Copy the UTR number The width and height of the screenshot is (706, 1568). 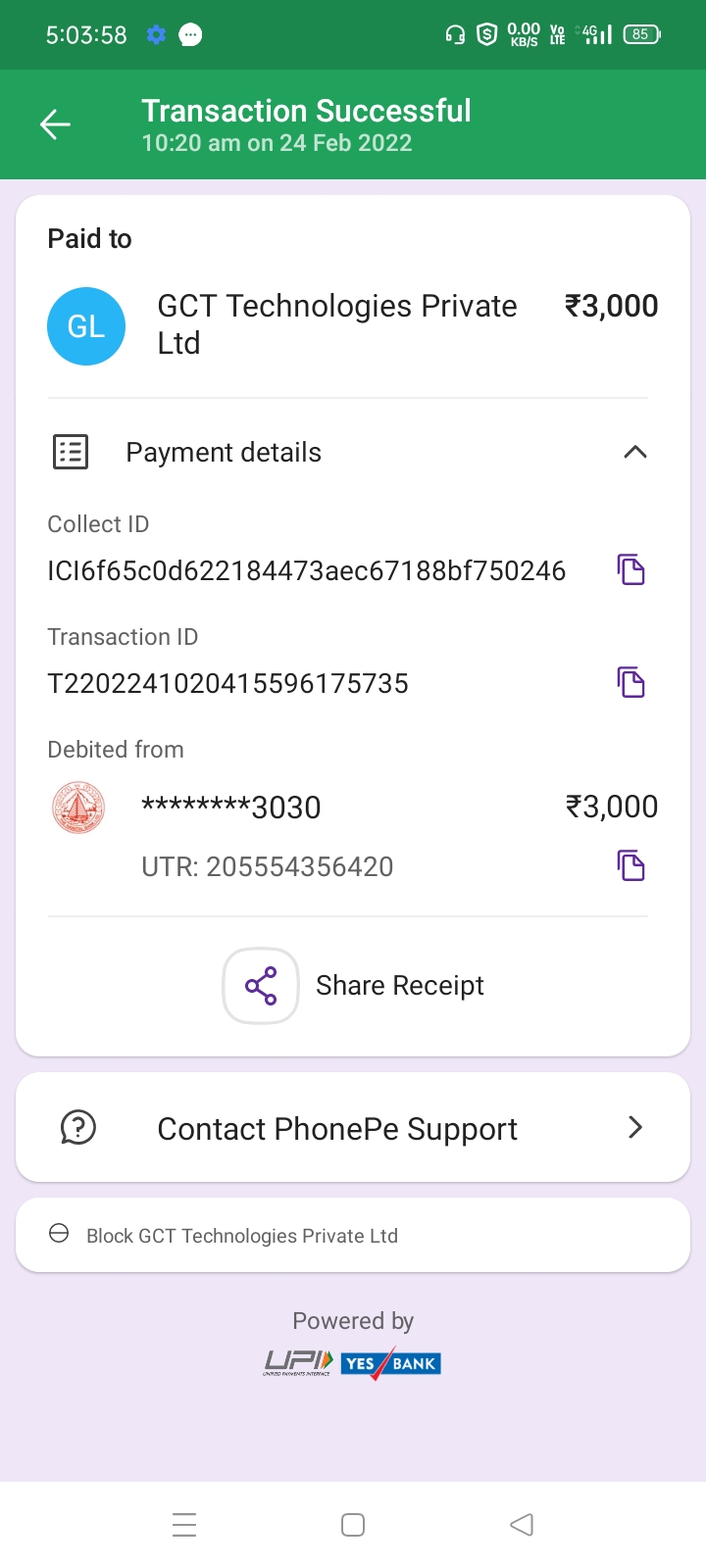630,866
